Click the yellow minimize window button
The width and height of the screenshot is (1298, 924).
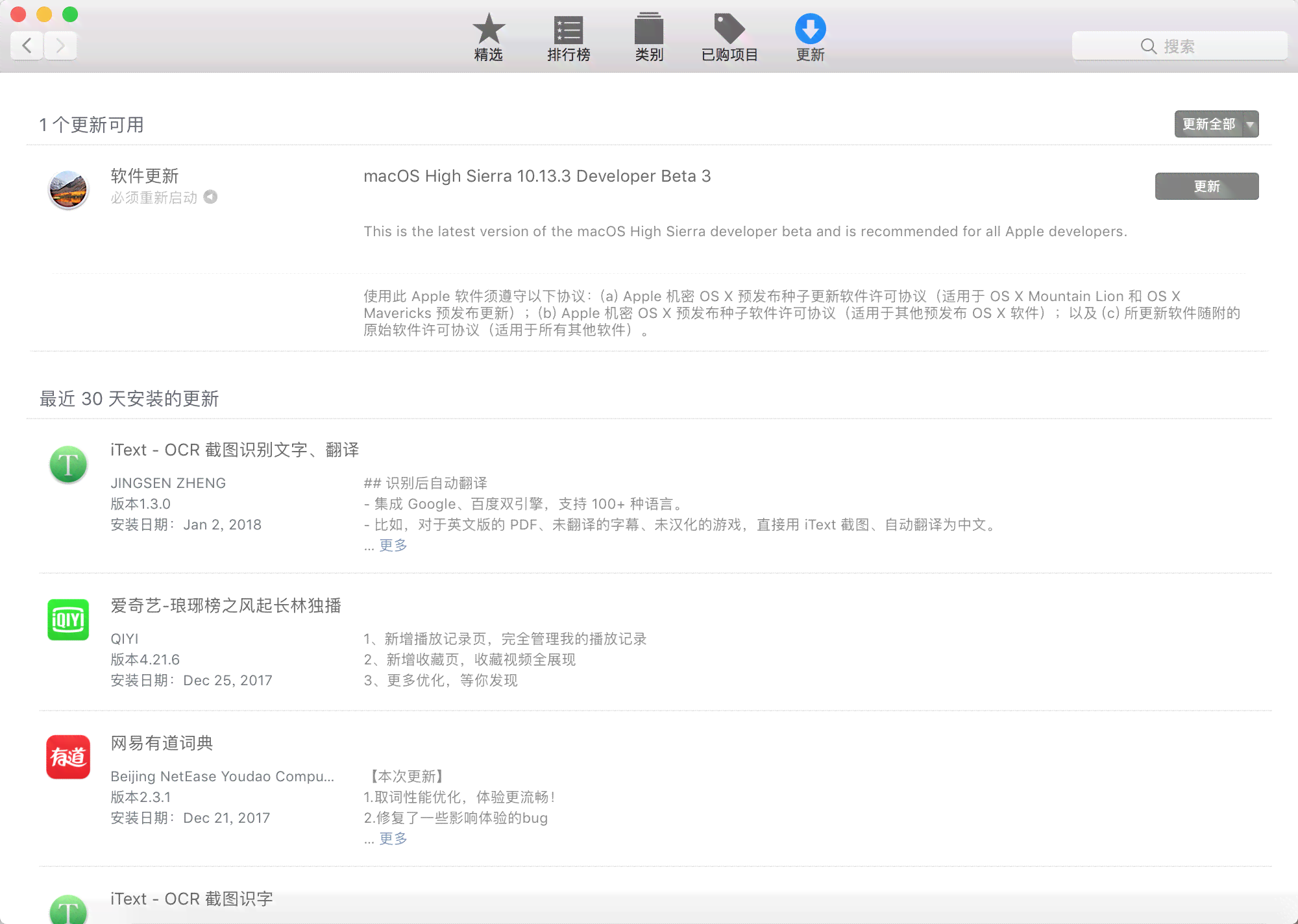point(44,14)
